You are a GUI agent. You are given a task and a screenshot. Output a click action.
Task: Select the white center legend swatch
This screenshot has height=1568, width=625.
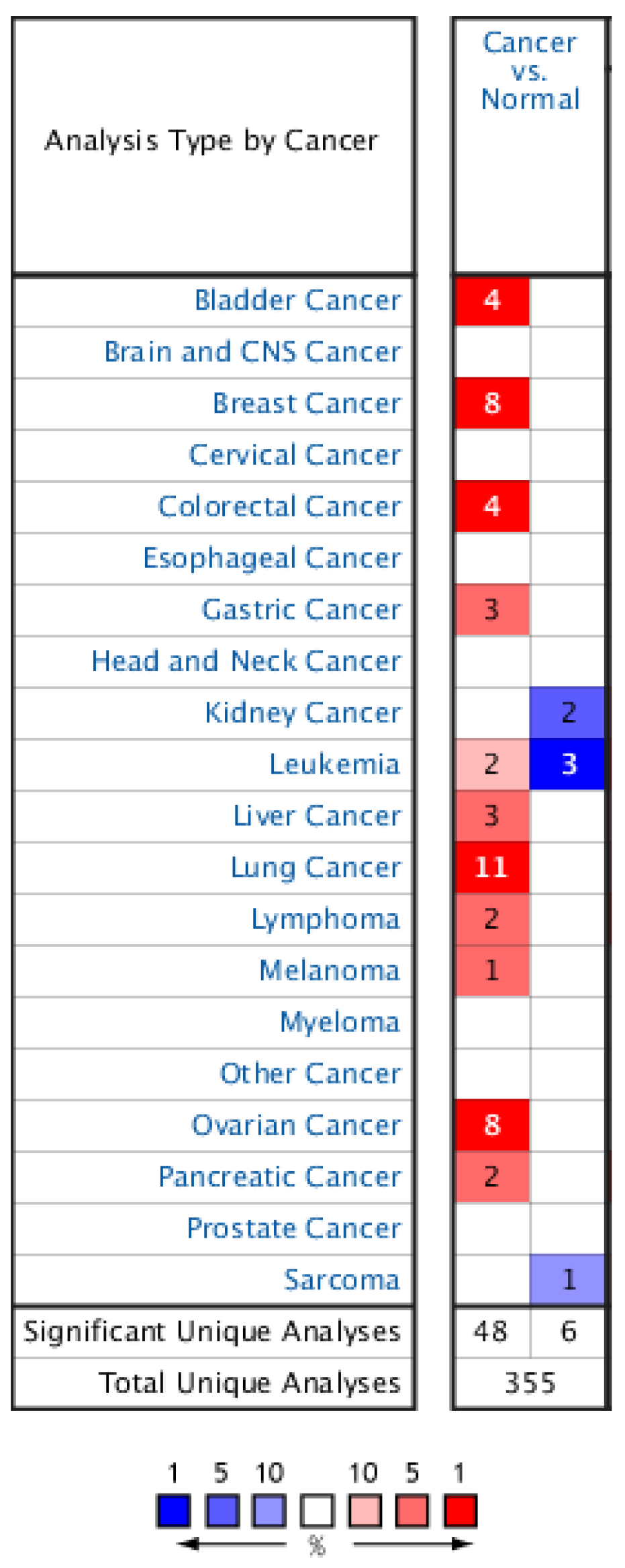(x=317, y=1511)
